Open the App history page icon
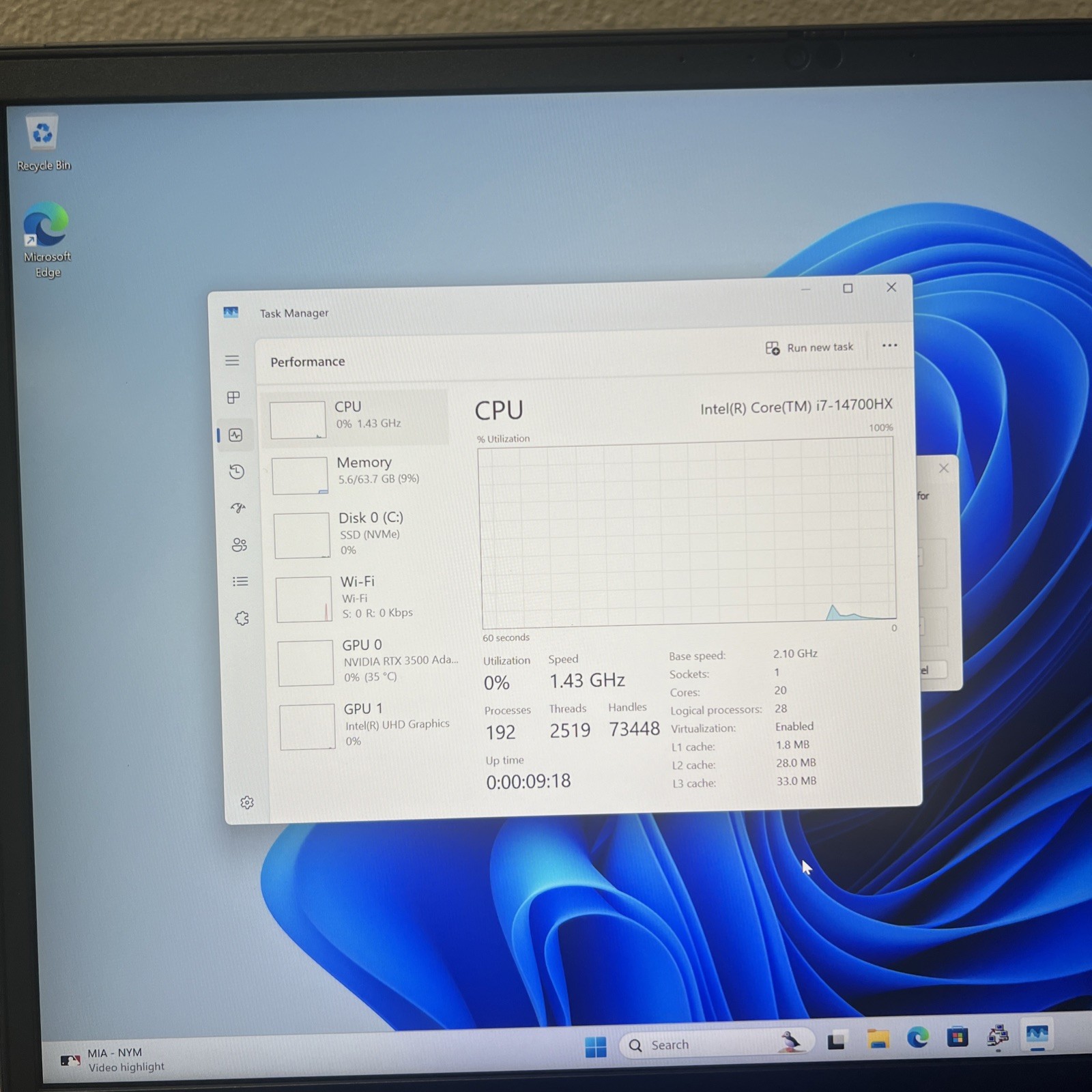 [x=237, y=472]
